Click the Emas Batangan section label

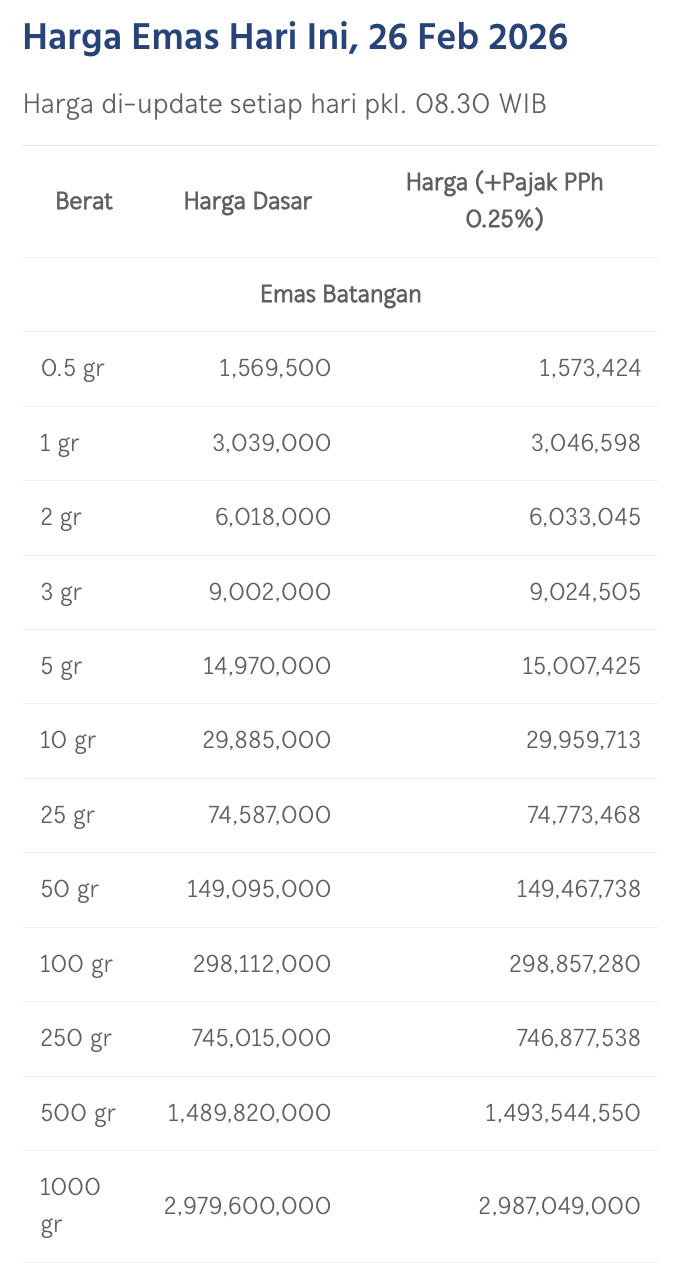(340, 294)
